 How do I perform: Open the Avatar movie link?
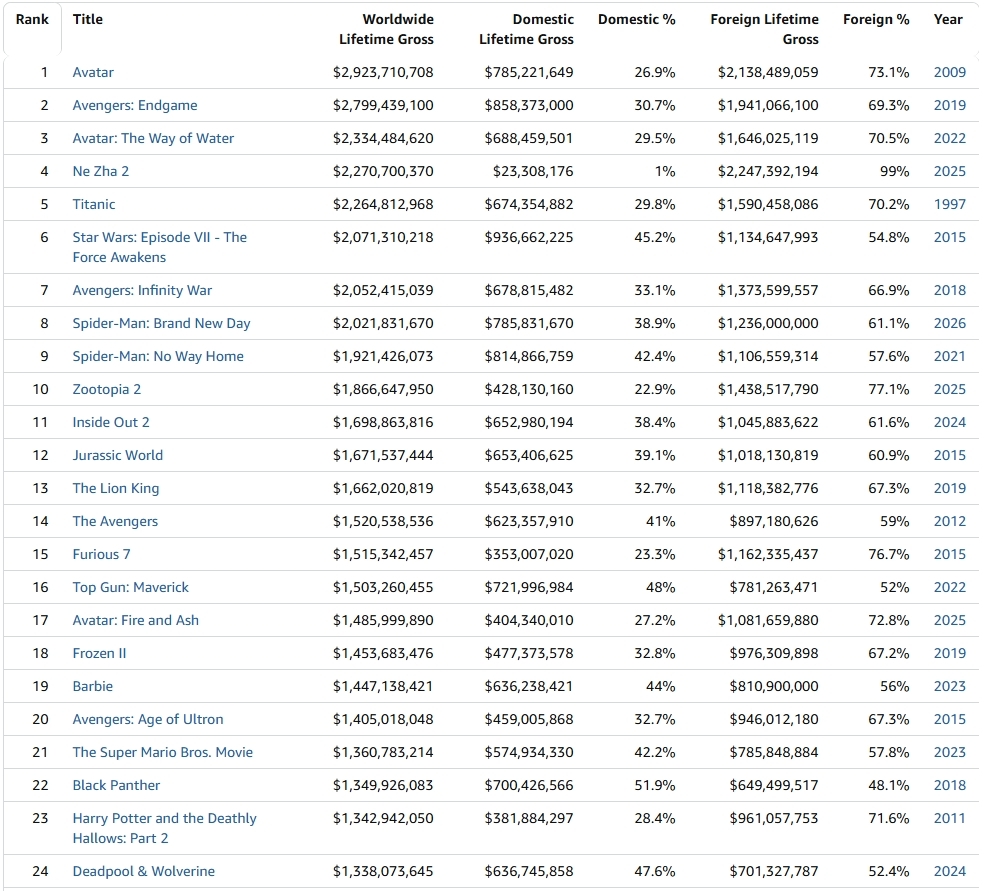tap(93, 73)
